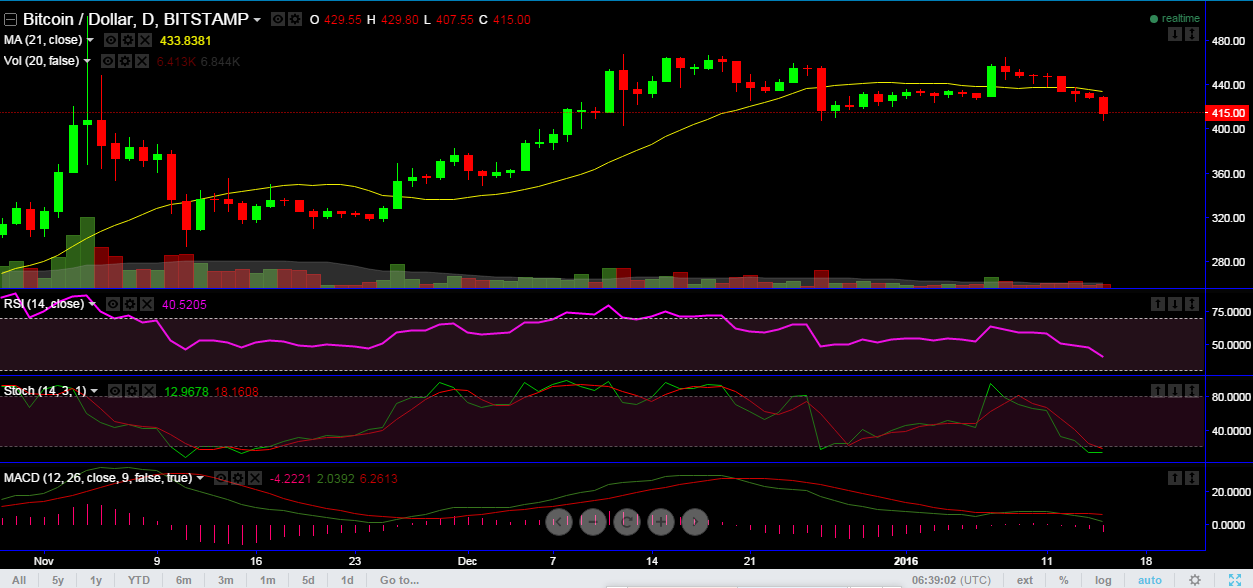
Task: Hide the Bitcoin / Dollar main series with eye icon
Action: point(277,20)
